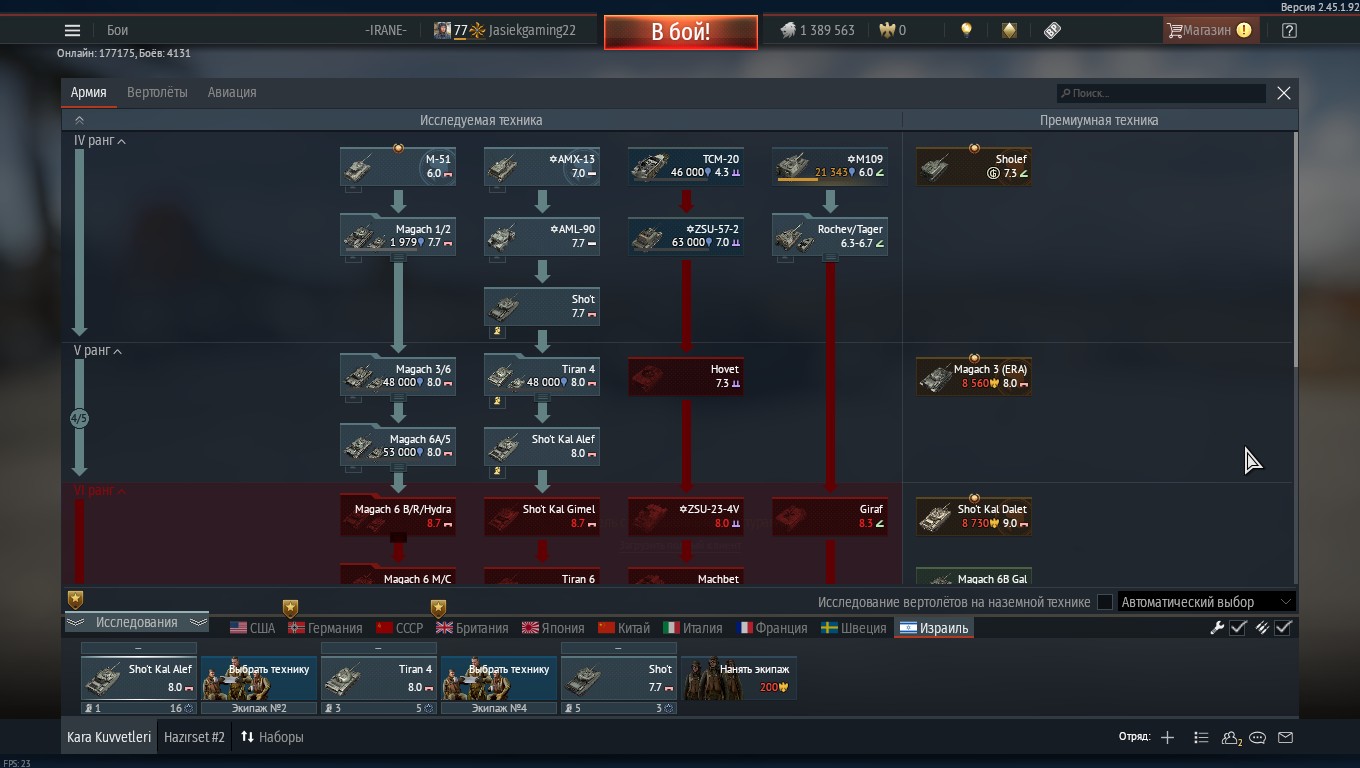Select the locked Hovet vehicle card
Viewport: 1360px width, 768px height.
(686, 376)
